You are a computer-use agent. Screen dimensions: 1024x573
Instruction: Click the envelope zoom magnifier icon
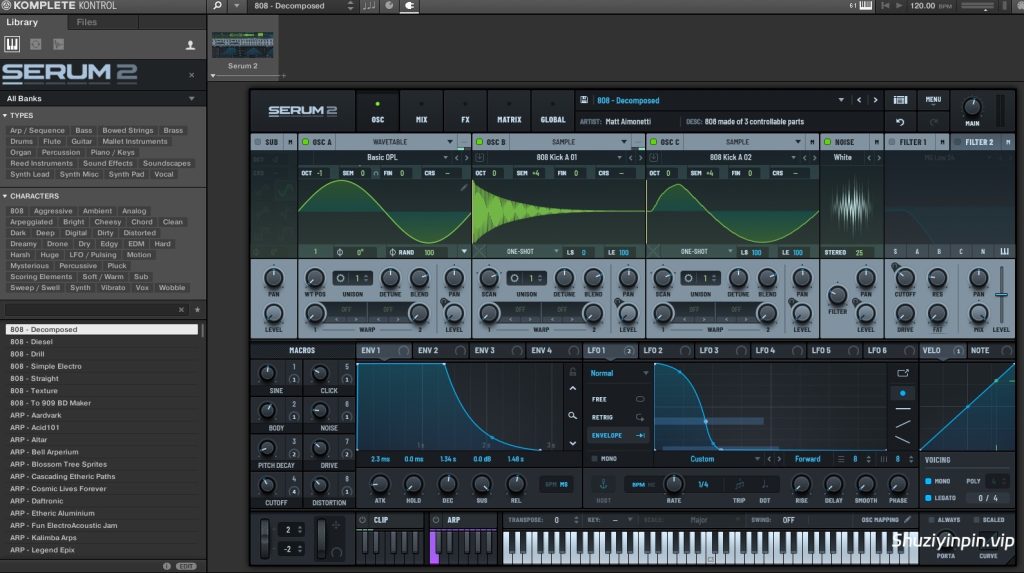coord(572,416)
